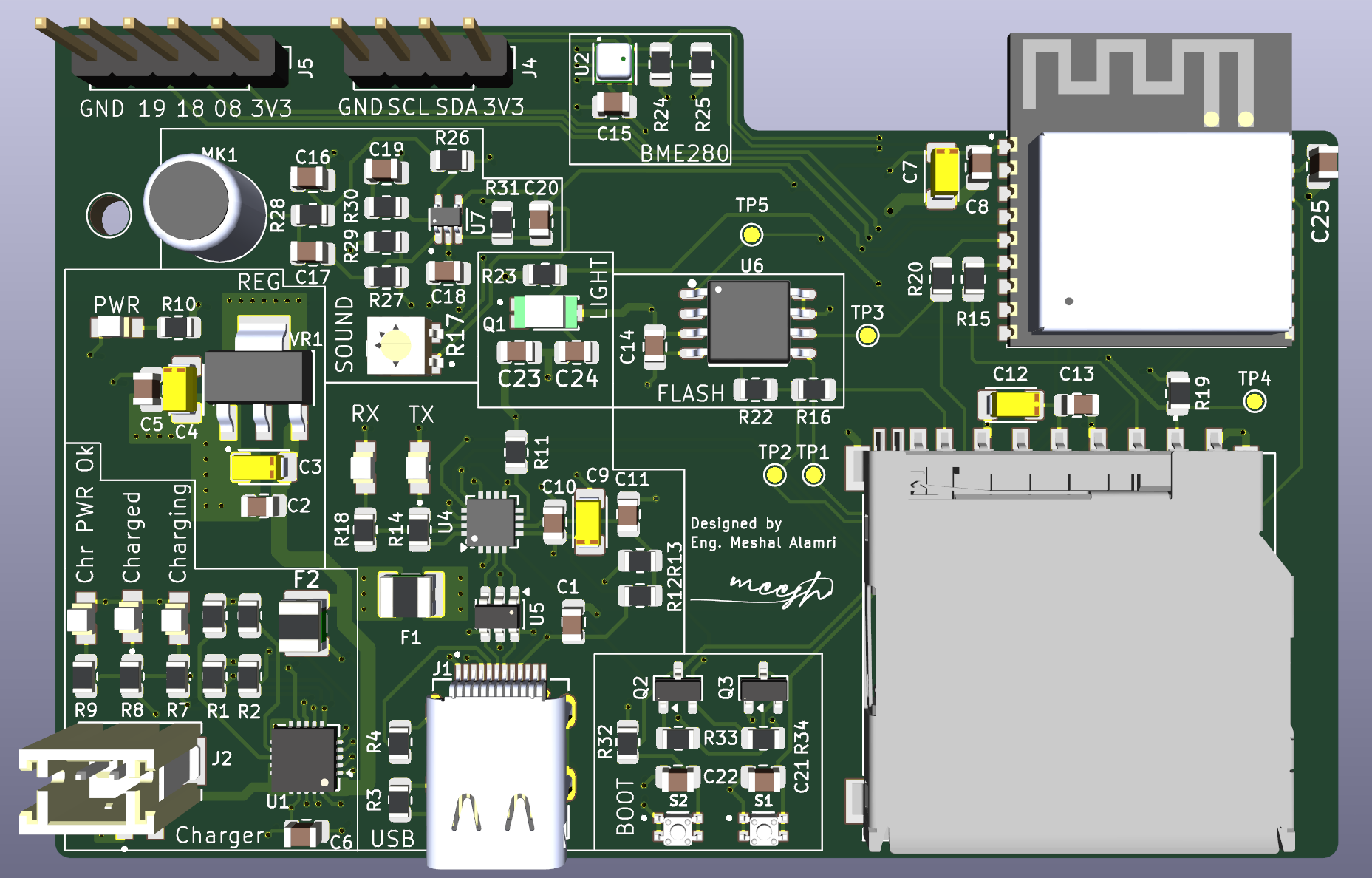Click the F1 fuse component
The image size is (1372, 878).
[411, 595]
